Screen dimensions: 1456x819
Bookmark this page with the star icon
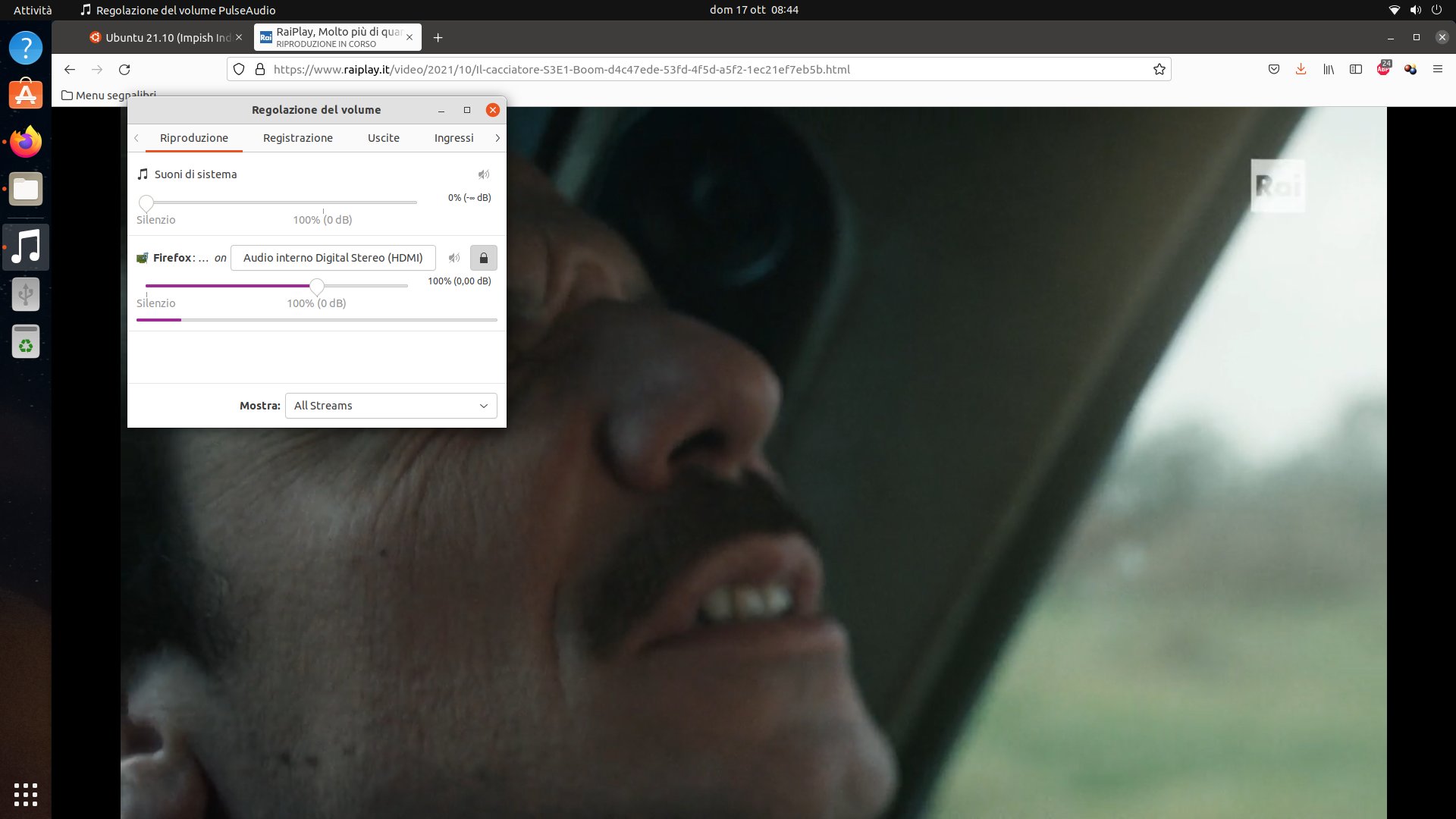click(1159, 70)
